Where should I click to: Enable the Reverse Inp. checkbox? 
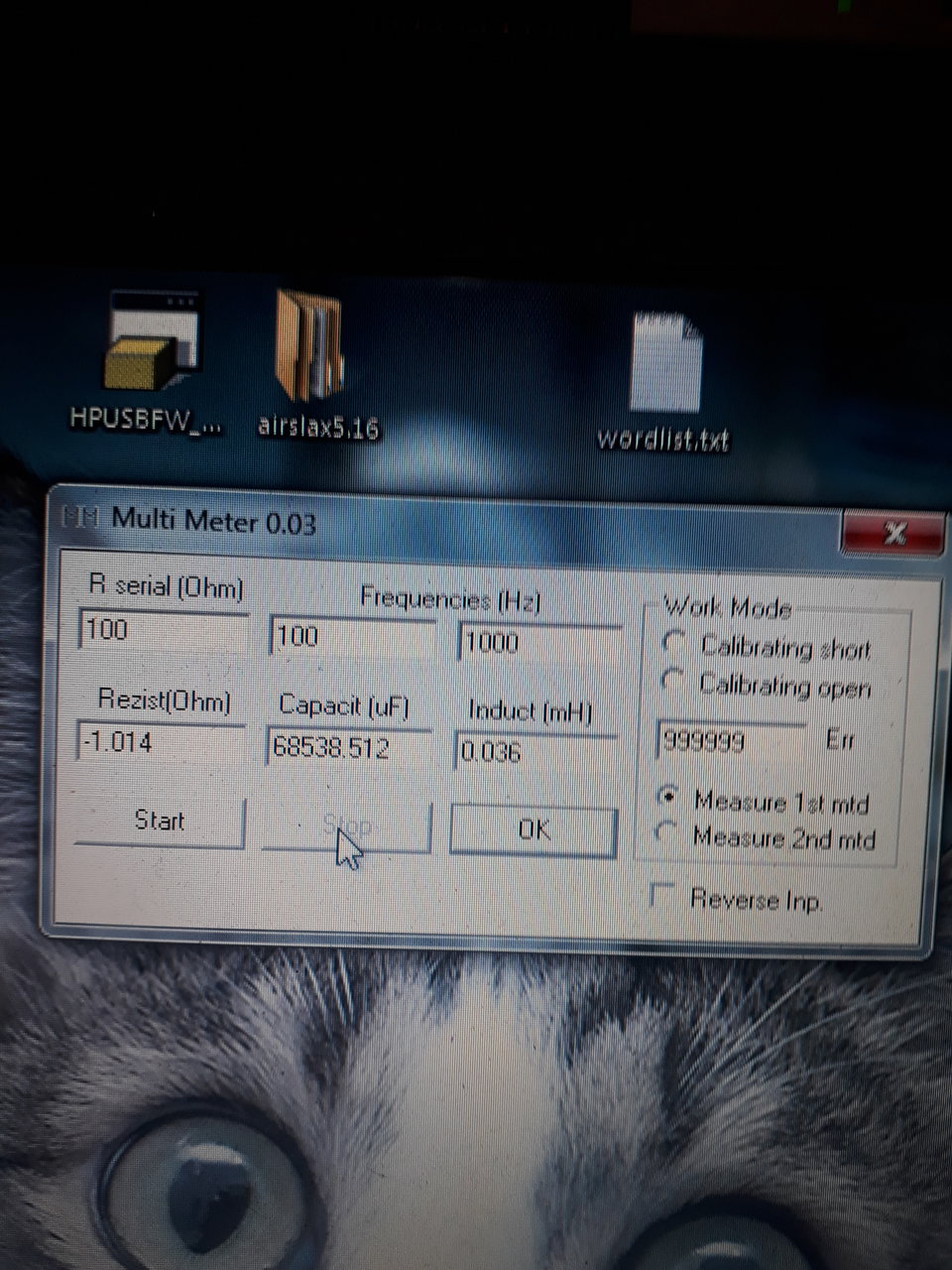point(661,895)
